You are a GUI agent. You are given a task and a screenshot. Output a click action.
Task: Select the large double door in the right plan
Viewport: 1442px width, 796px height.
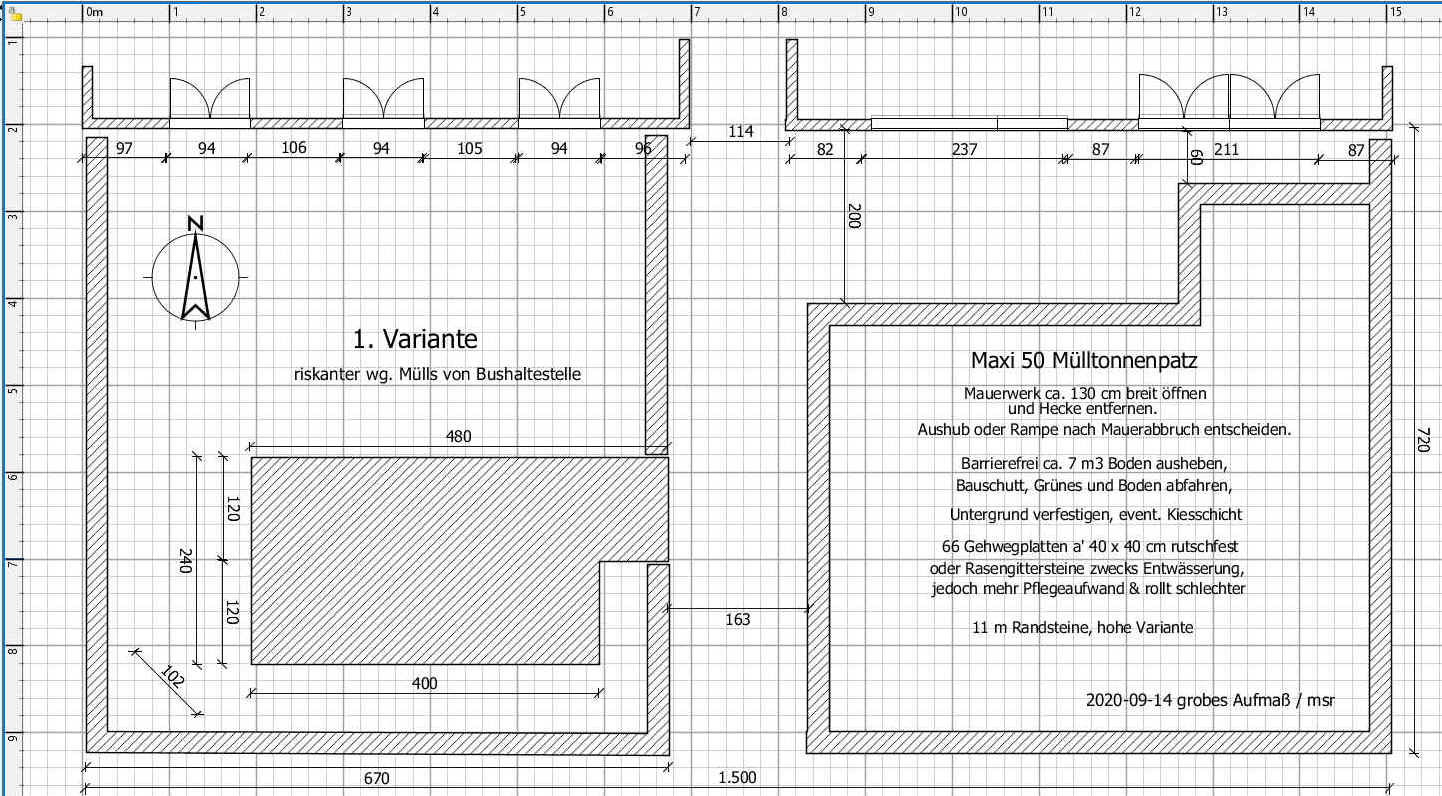point(1229,102)
